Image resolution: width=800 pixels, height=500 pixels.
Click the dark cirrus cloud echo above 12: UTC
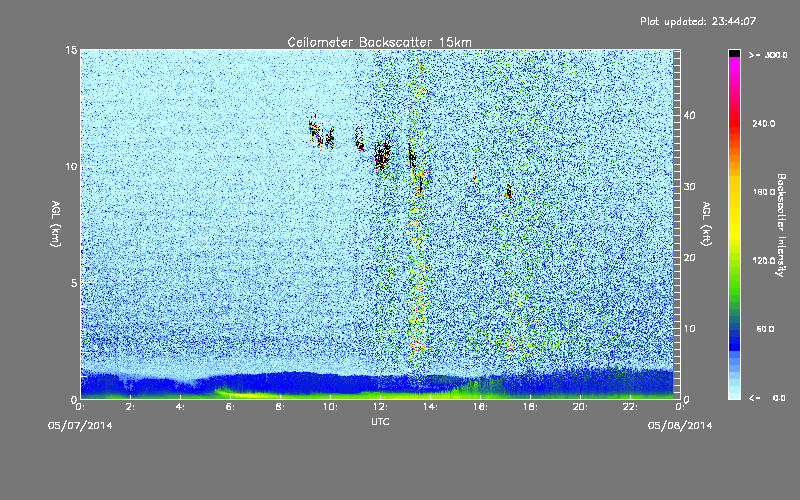(382, 153)
